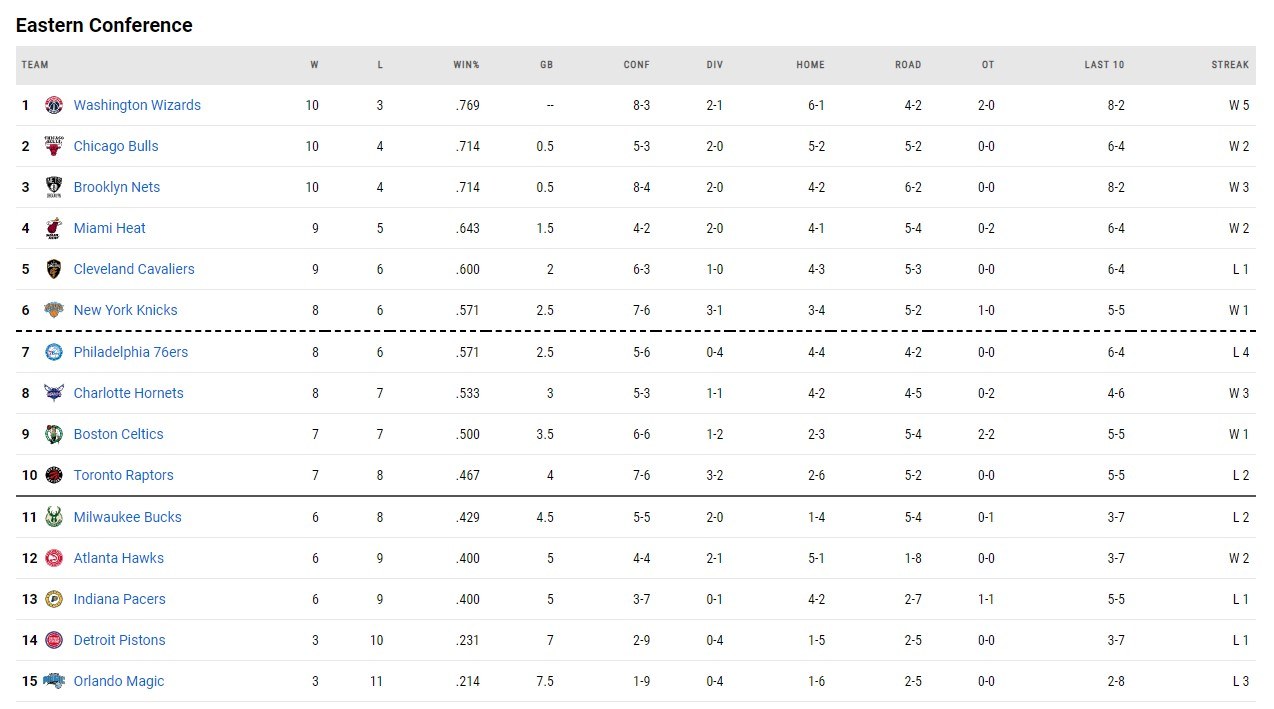Click the GB column header

tap(546, 65)
